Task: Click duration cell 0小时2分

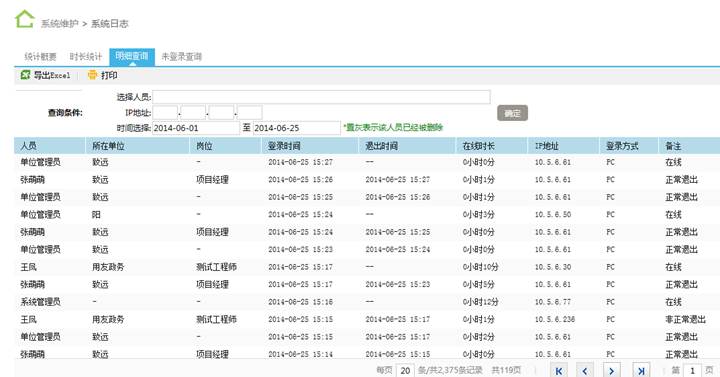Action: coord(478,337)
